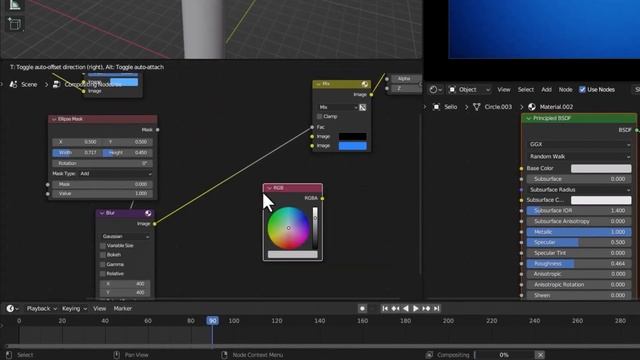
Task: Enable Relative in Blur node
Action: (103, 274)
